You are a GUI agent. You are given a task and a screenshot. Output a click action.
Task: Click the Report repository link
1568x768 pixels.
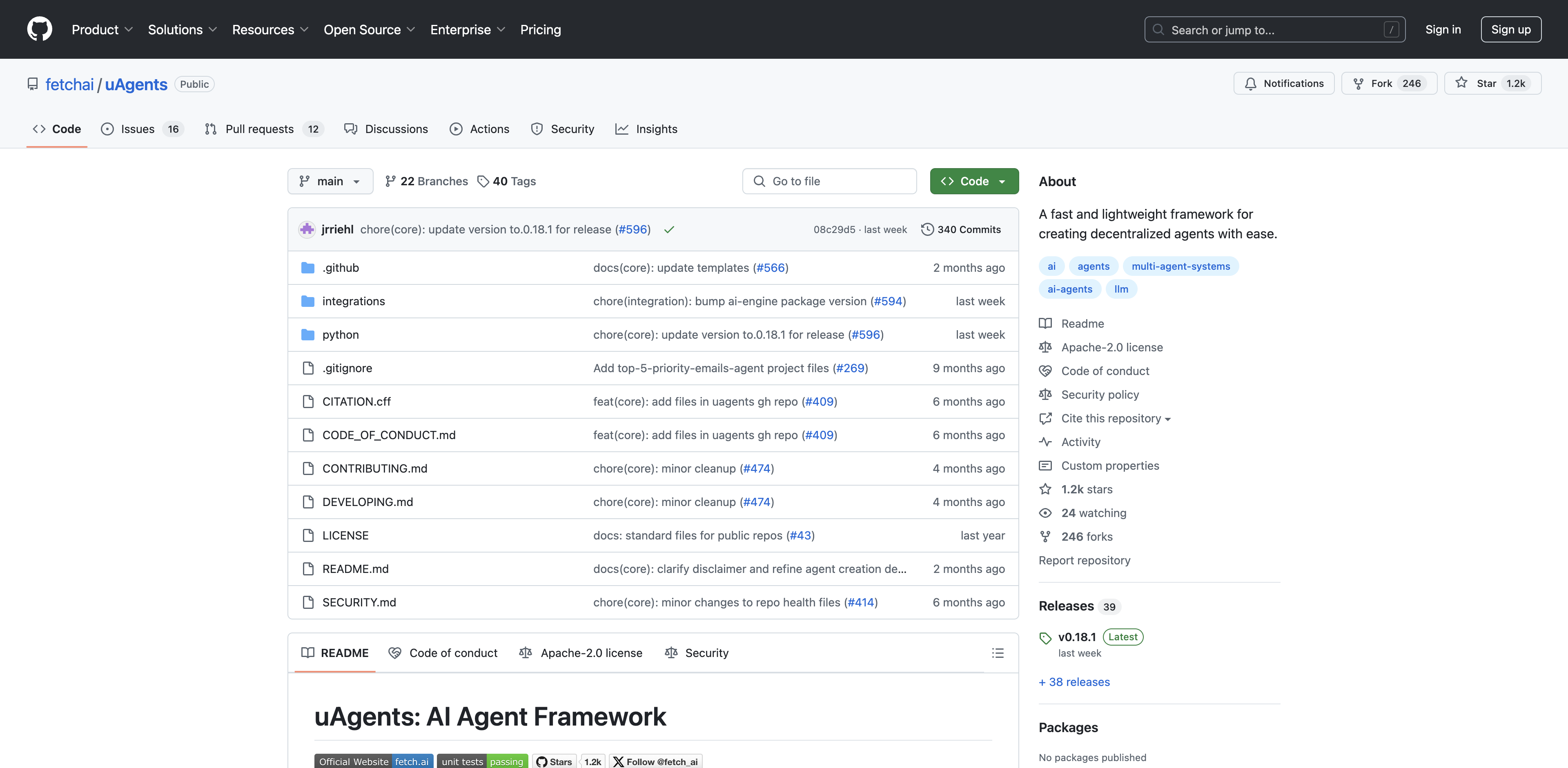(x=1084, y=560)
